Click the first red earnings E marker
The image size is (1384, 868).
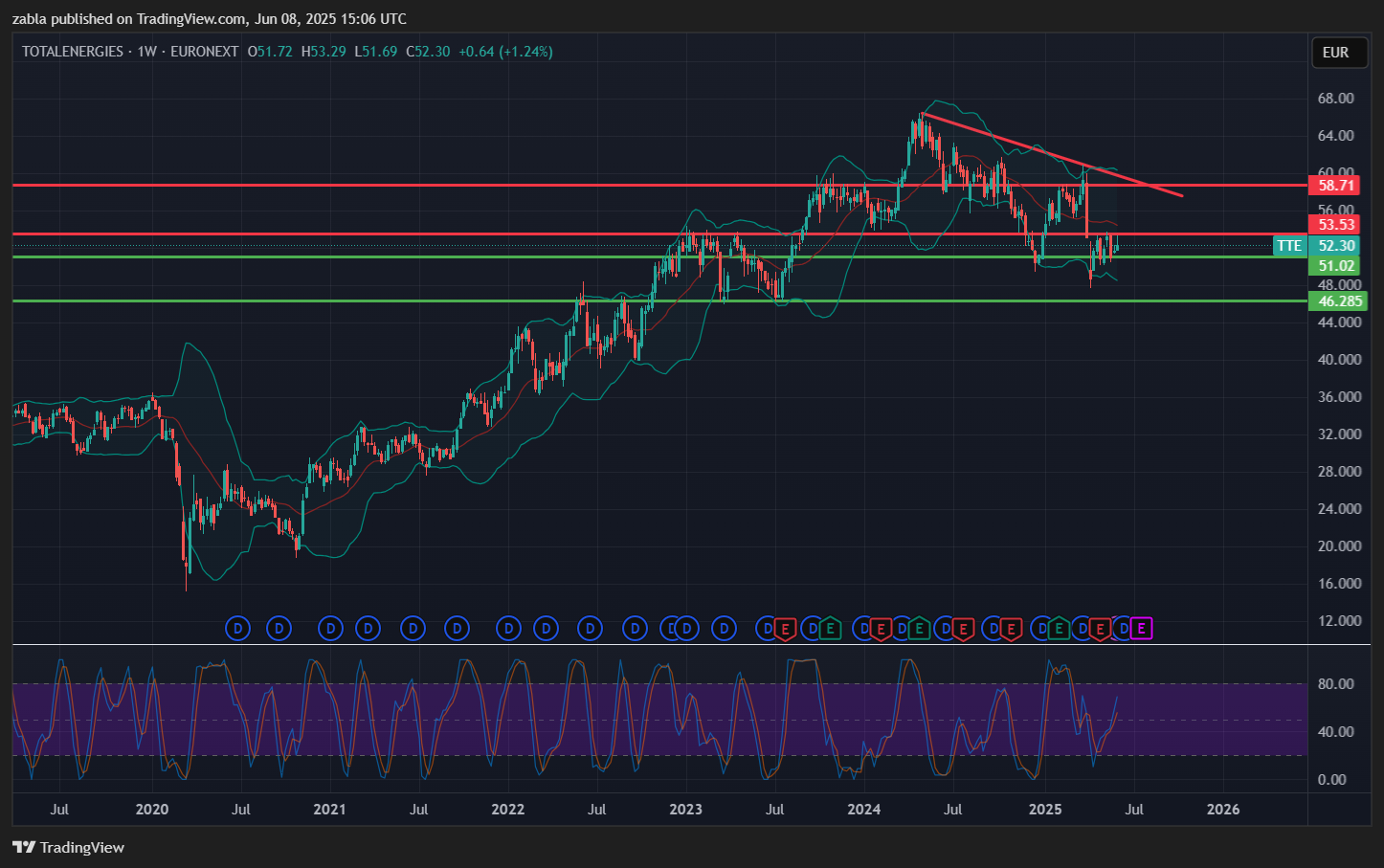pyautogui.click(x=785, y=629)
